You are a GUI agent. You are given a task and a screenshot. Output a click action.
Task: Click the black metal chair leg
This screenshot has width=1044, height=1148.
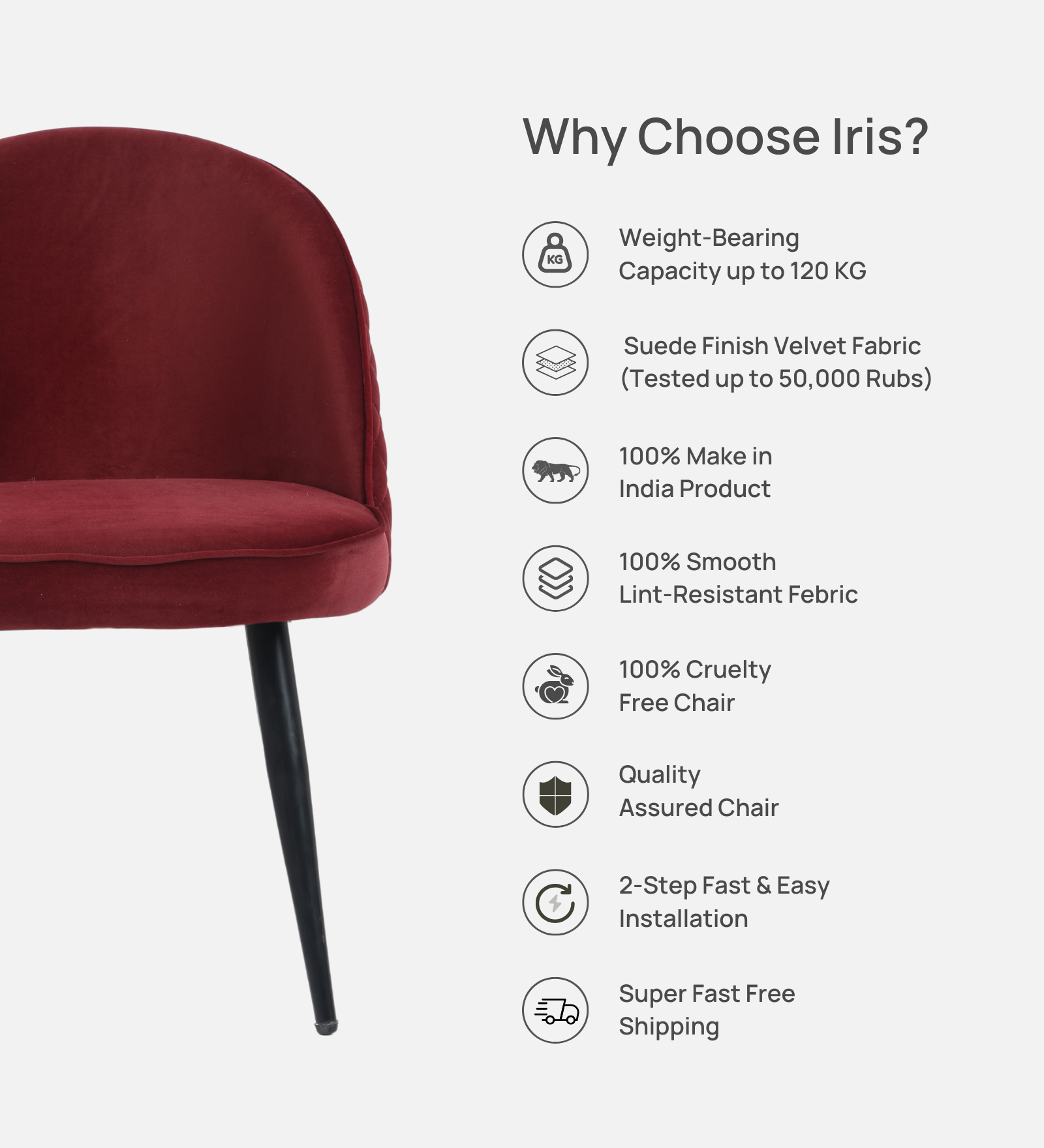(x=292, y=828)
